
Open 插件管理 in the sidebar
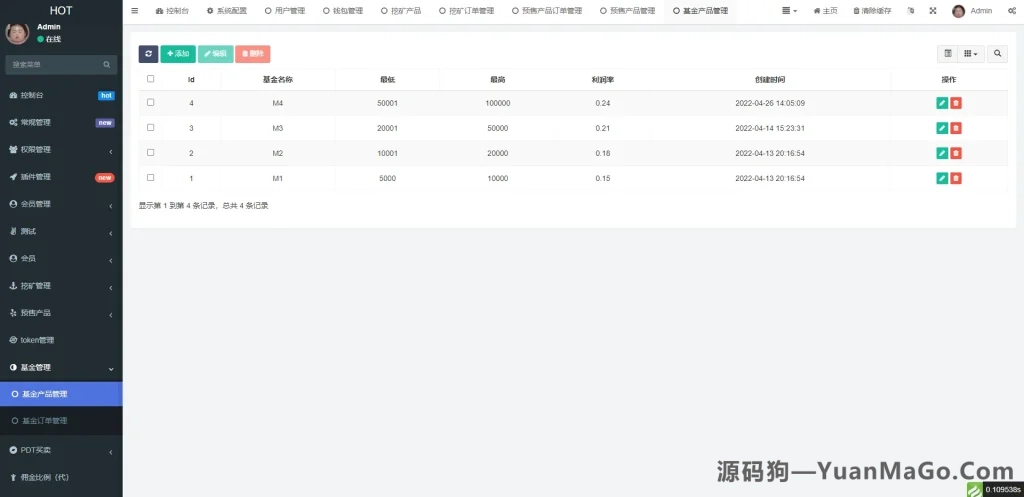[x=61, y=177]
